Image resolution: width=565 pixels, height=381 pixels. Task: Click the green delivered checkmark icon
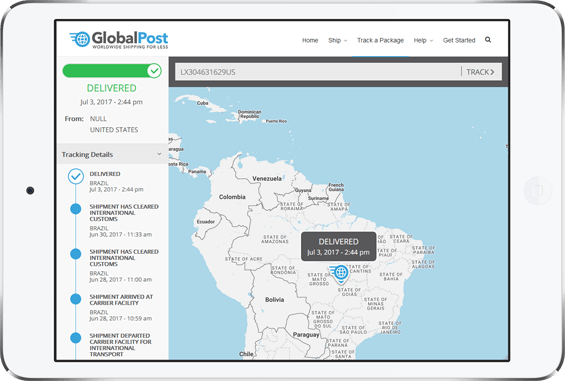(154, 71)
